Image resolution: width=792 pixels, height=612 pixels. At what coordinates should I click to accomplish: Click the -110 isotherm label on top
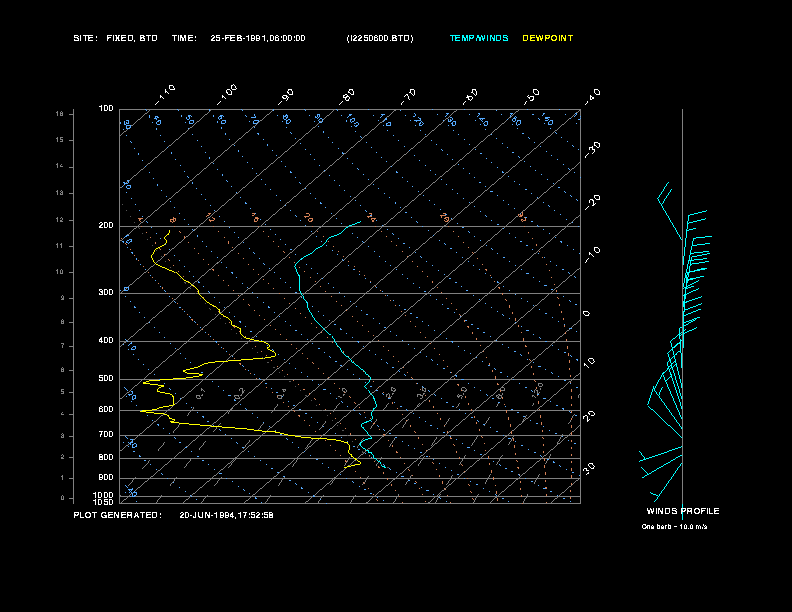point(165,95)
